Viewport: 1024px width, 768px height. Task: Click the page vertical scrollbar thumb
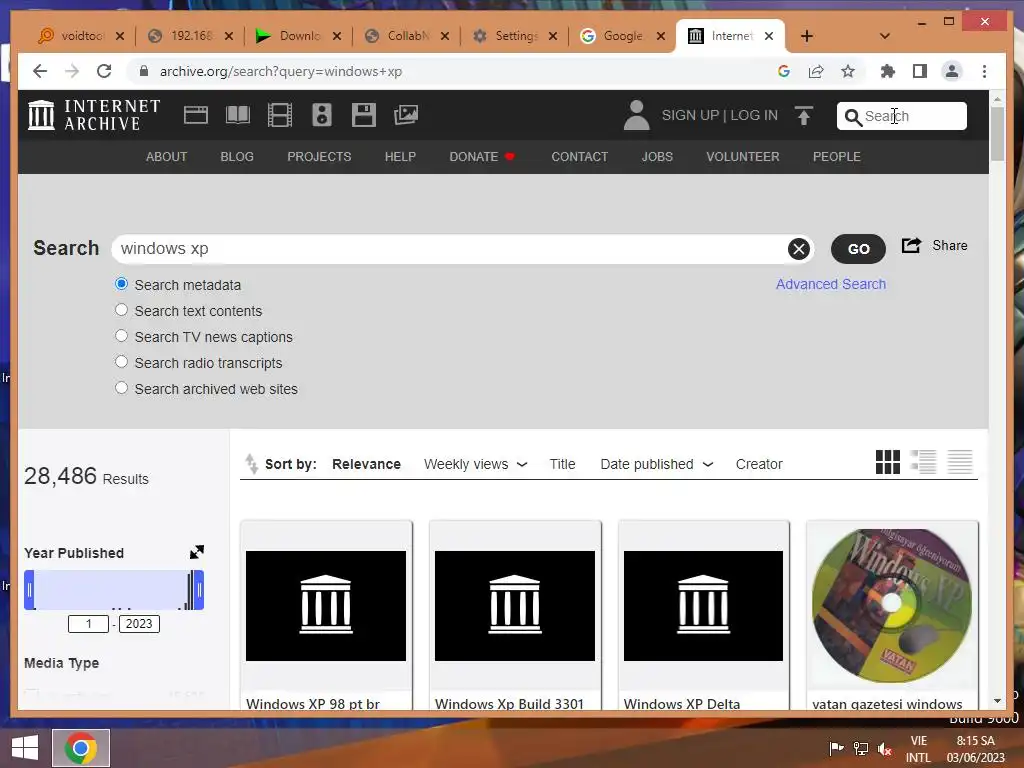[x=997, y=133]
